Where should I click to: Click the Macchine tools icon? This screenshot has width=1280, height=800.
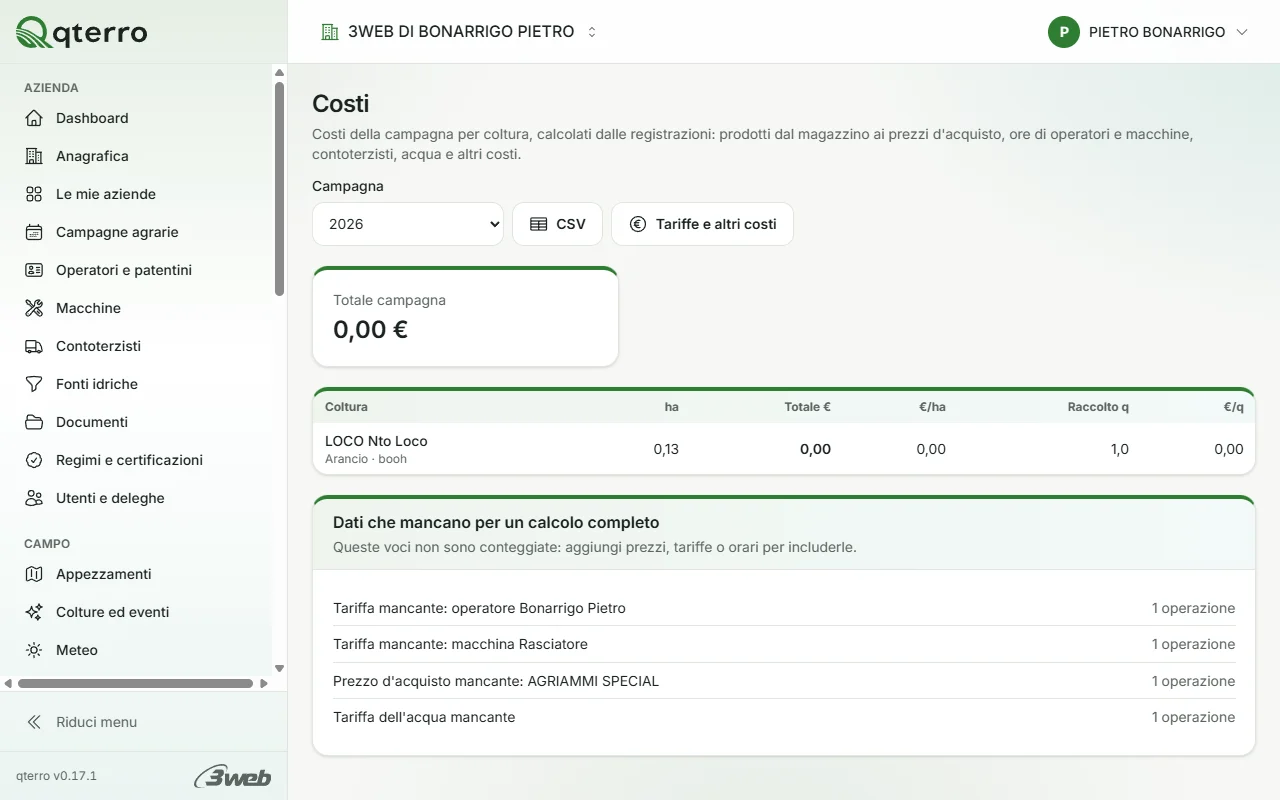click(34, 308)
